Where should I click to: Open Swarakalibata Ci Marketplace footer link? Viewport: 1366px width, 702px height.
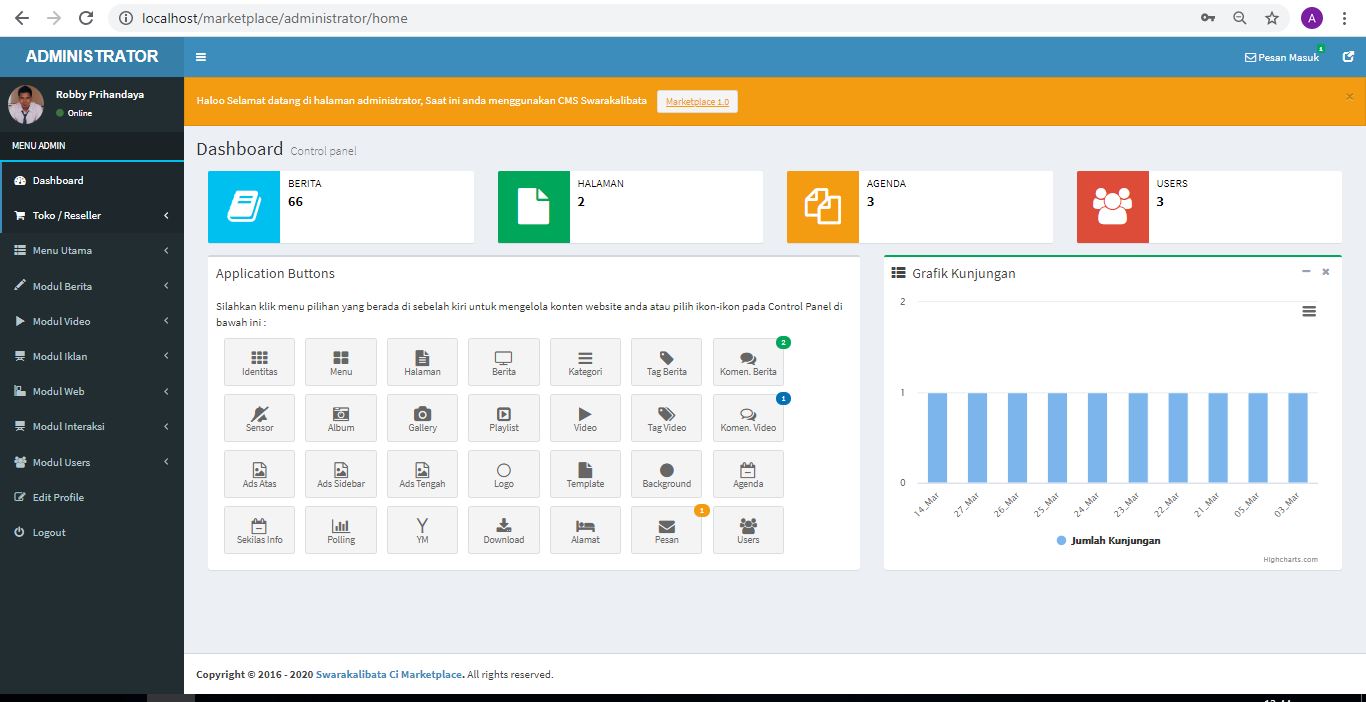389,675
